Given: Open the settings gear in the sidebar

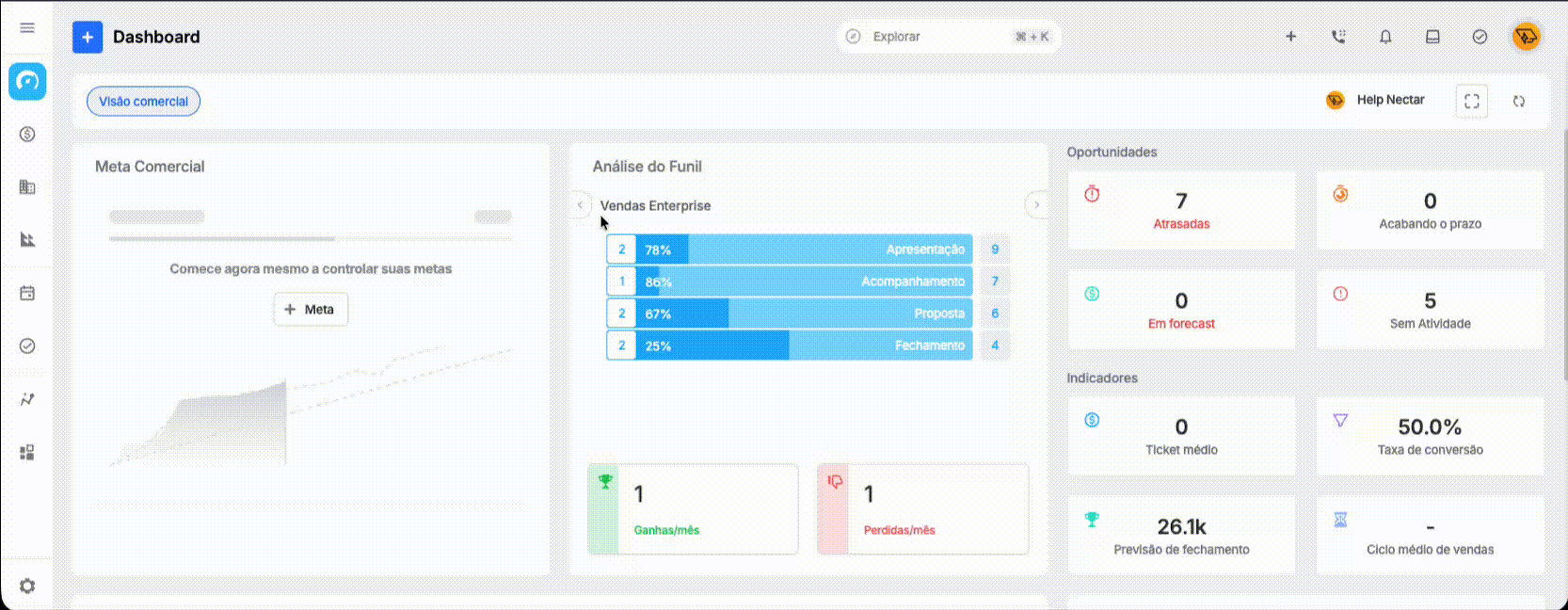Looking at the screenshot, I should tap(27, 586).
